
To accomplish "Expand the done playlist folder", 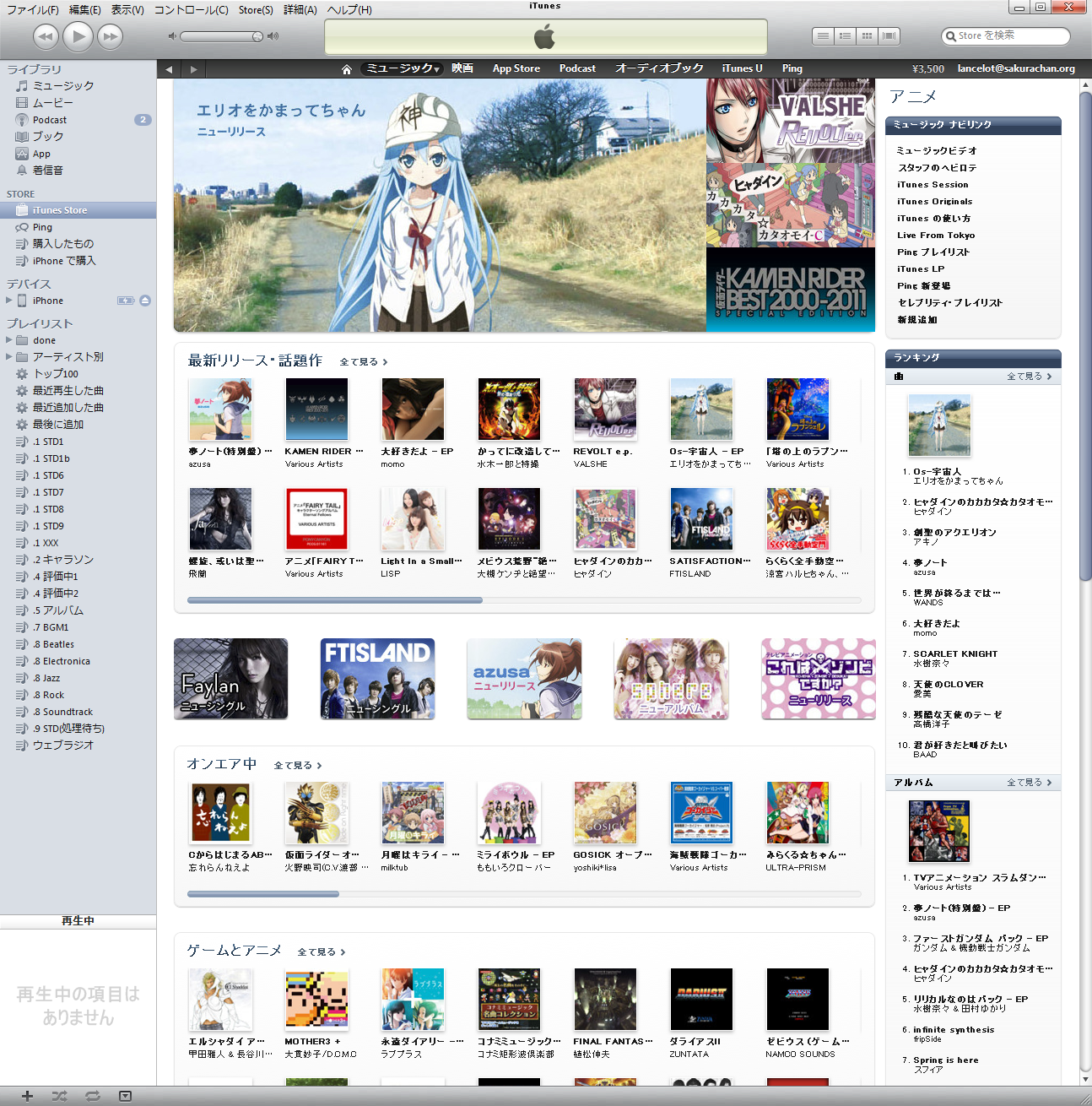I will (x=9, y=340).
